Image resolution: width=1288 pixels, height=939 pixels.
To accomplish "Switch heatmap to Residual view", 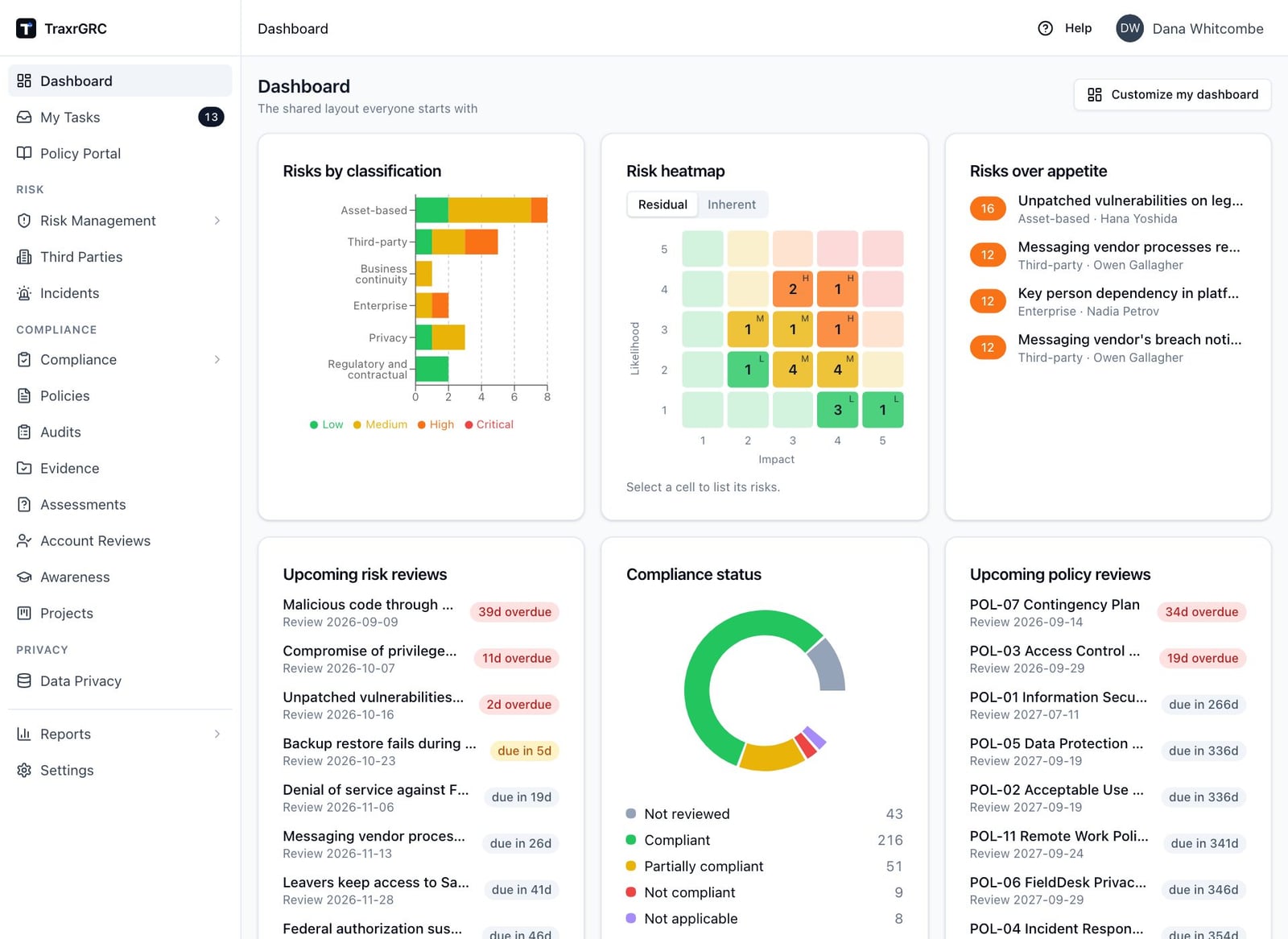I will pos(663,205).
